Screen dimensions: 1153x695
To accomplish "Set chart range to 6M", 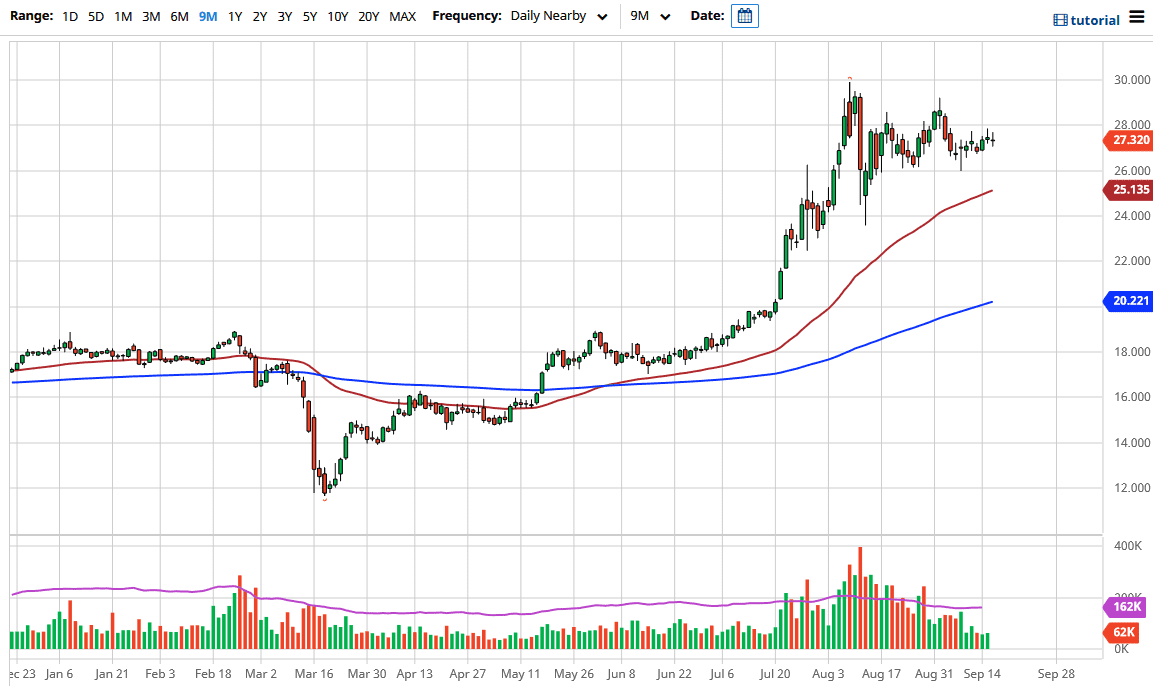I will point(179,17).
